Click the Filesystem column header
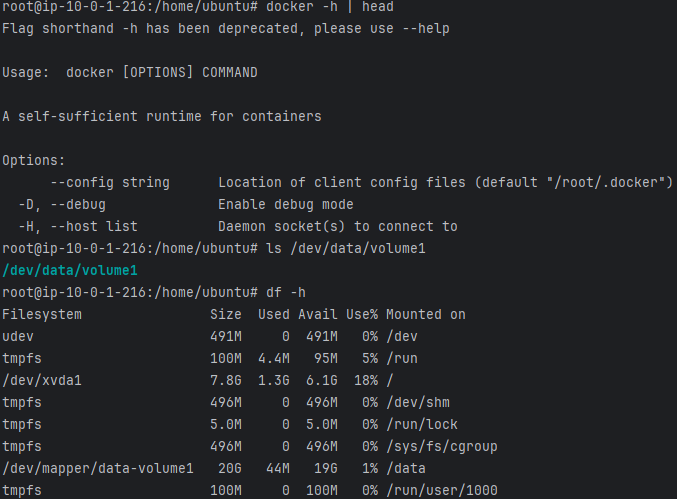Screen dimensions: 677x499 point(42,315)
